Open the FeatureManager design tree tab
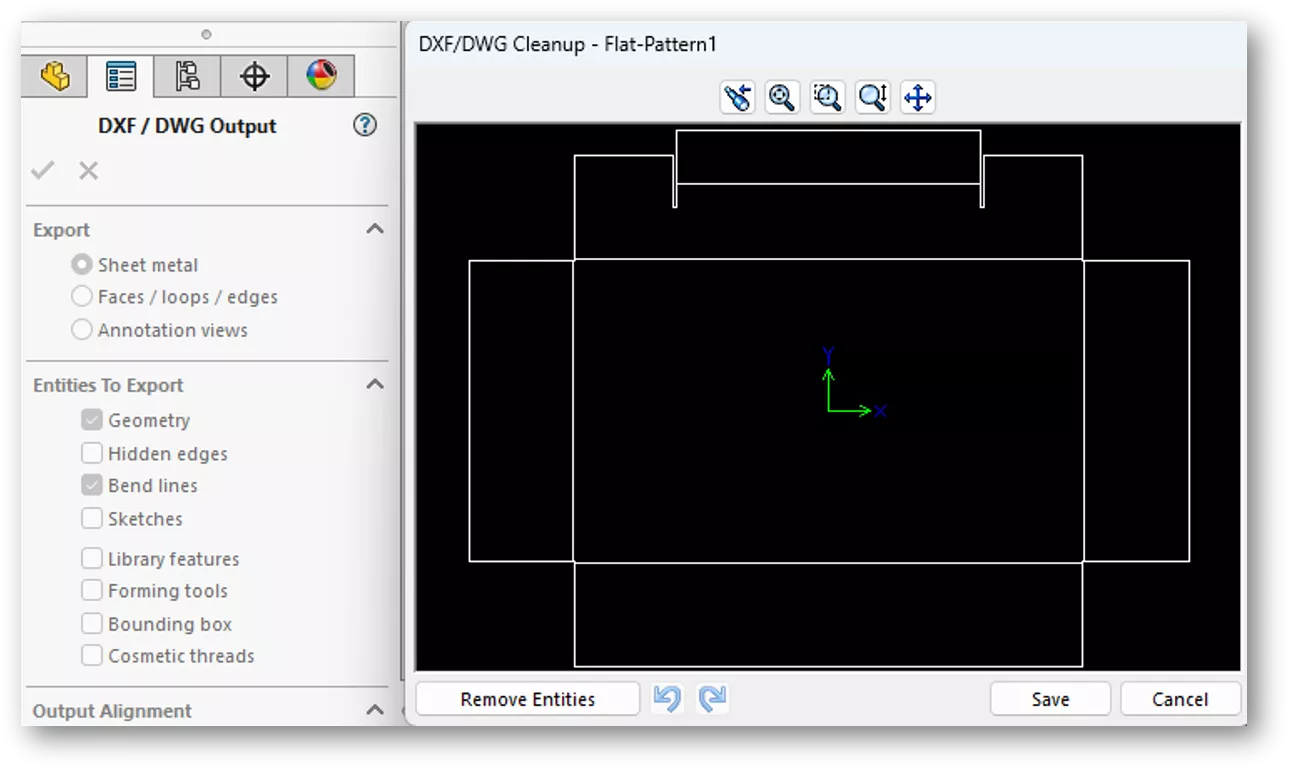 55,76
